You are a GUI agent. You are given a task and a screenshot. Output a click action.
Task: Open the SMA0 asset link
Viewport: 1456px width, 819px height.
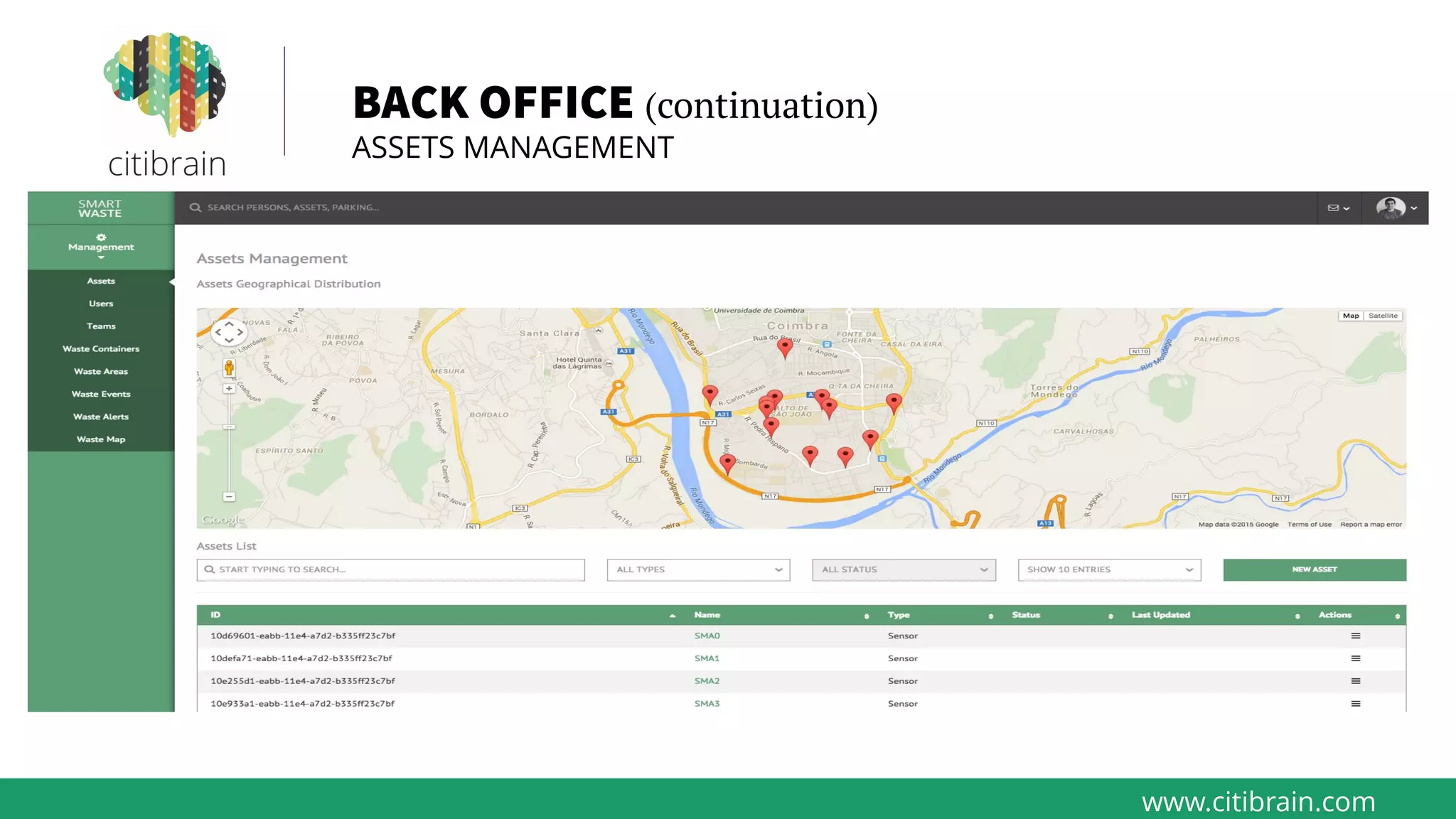(x=707, y=636)
